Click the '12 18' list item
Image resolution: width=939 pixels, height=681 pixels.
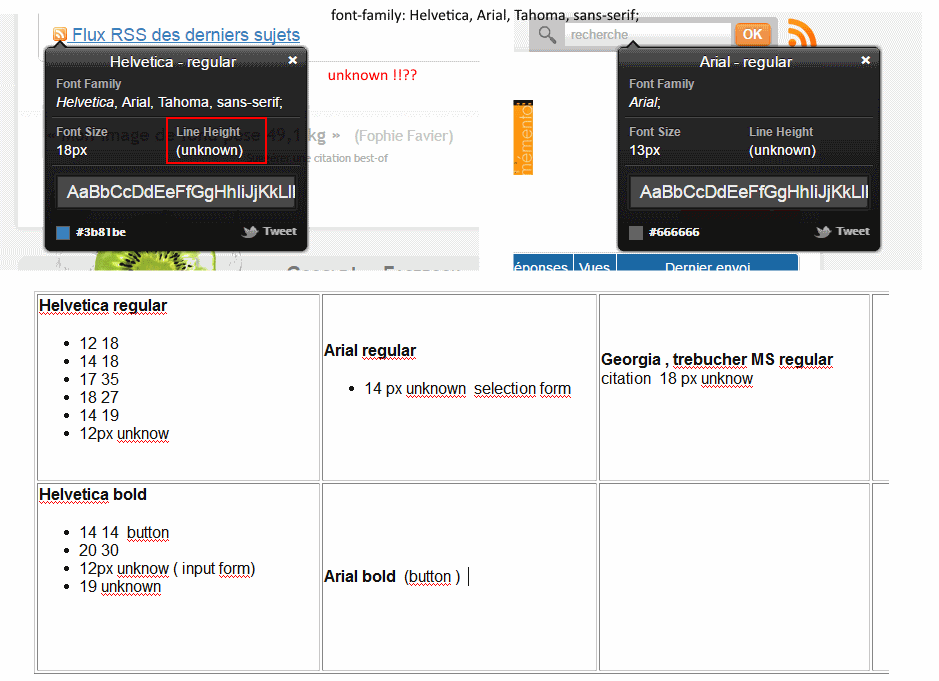(x=99, y=343)
